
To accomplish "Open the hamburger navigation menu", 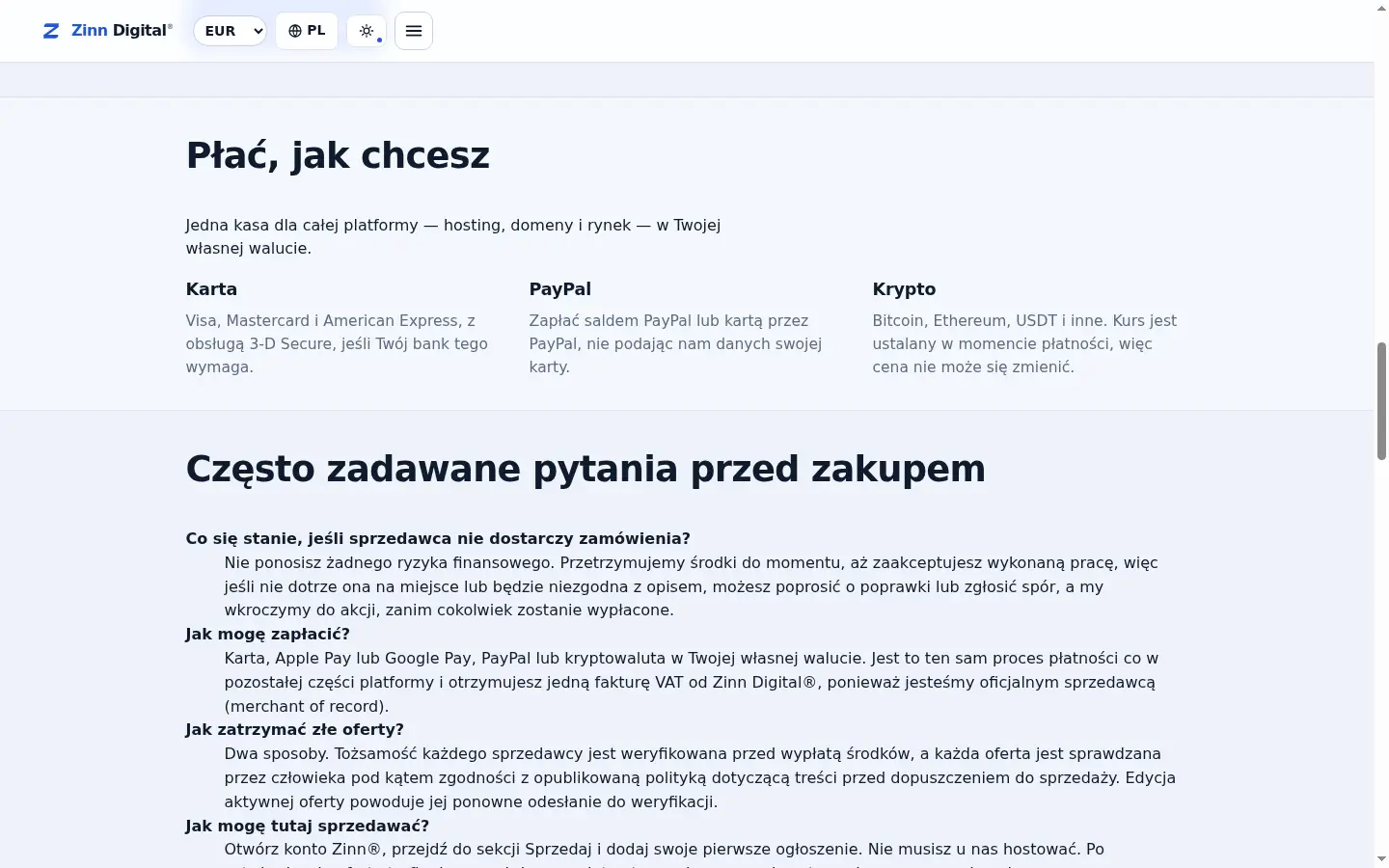I will coord(414,31).
